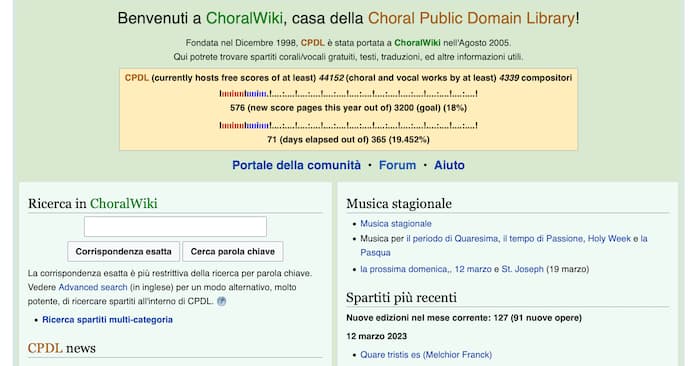This screenshot has height=366, width=696.
Task: Click the ChoralWiki link in welcome heading
Action: pos(244,18)
